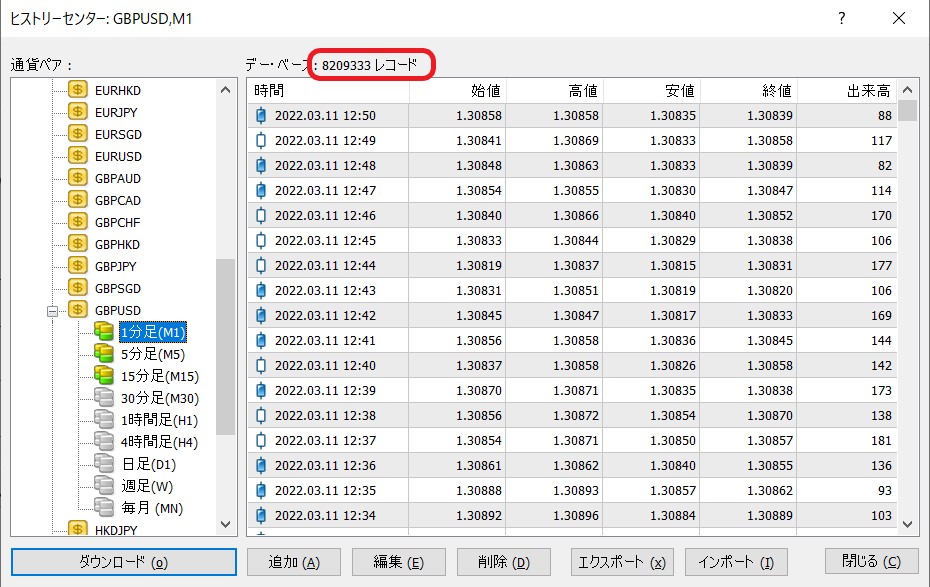Image resolution: width=930 pixels, height=587 pixels.
Task: Click the 日足(D1) timeframe database icon
Action: [104, 463]
